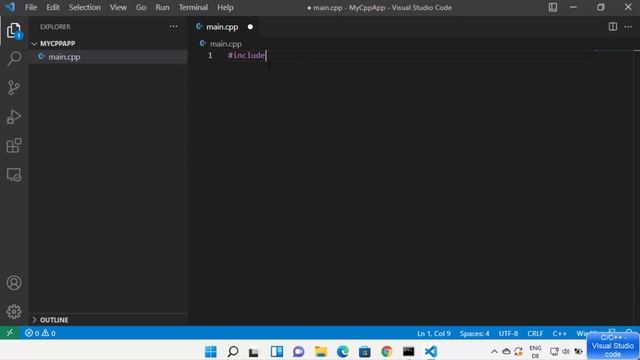Select main.cpp in the Explorer tree
This screenshot has width=640, height=360.
pyautogui.click(x=109, y=57)
